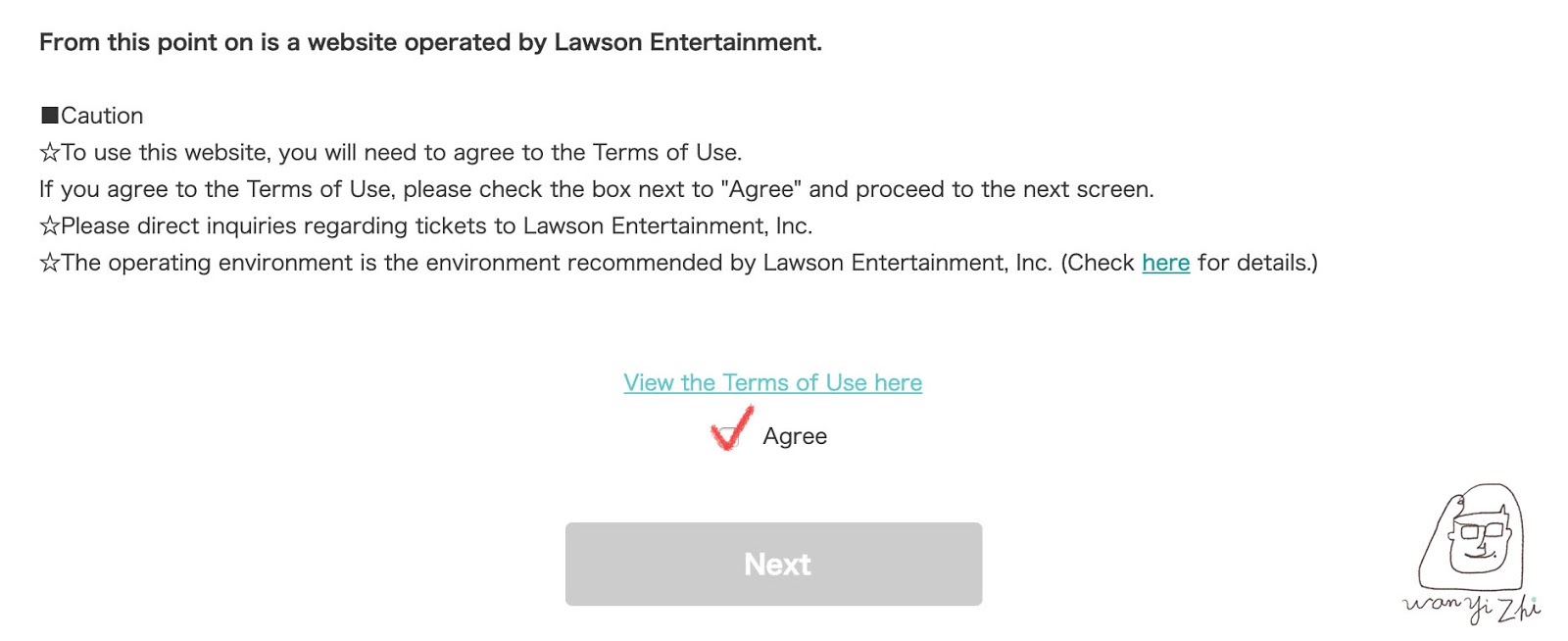Follow the 'here' link for operating environment details
The height and width of the screenshot is (641, 1568).
click(x=1165, y=263)
